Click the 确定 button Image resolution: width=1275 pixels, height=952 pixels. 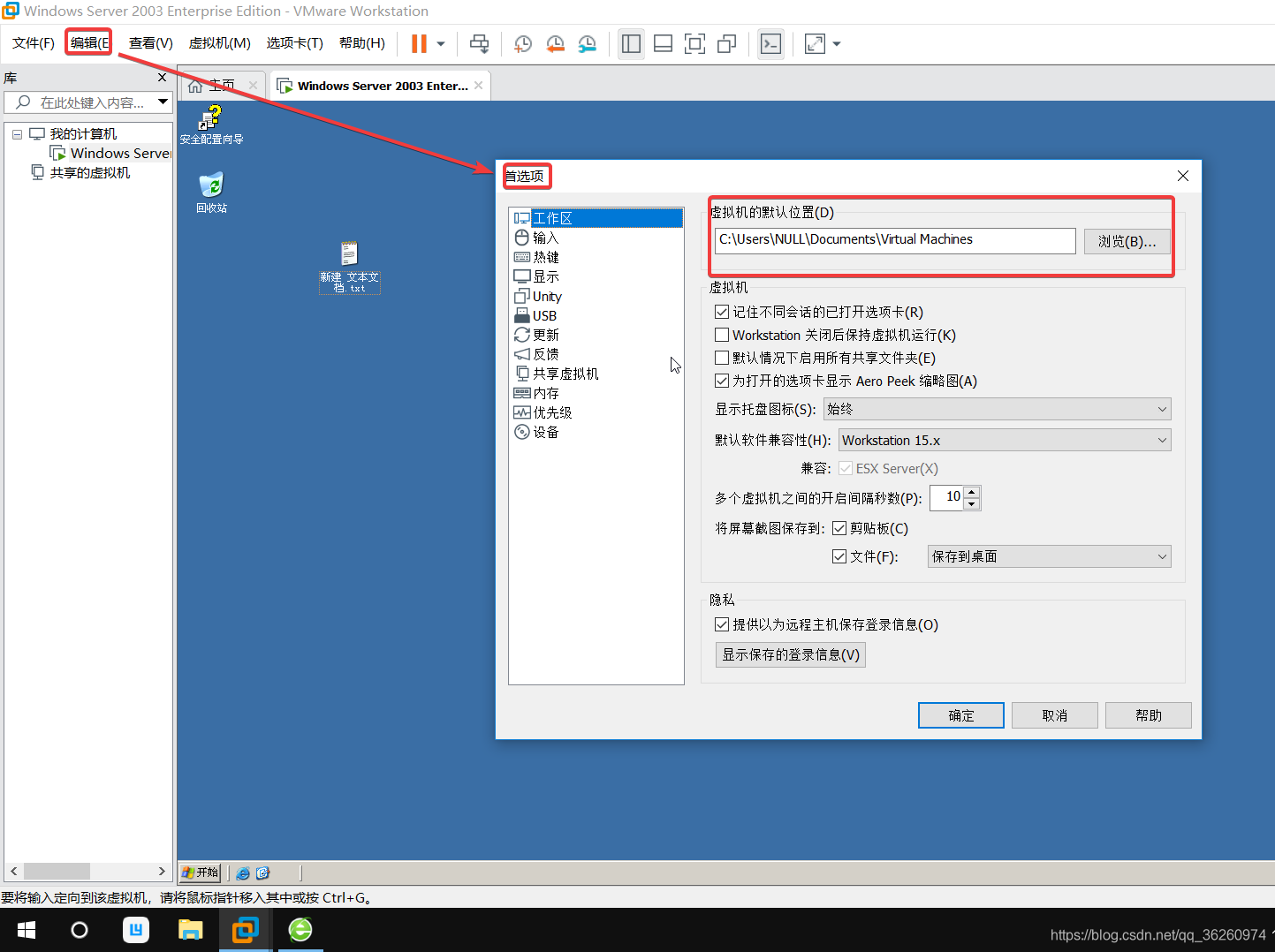pos(961,715)
